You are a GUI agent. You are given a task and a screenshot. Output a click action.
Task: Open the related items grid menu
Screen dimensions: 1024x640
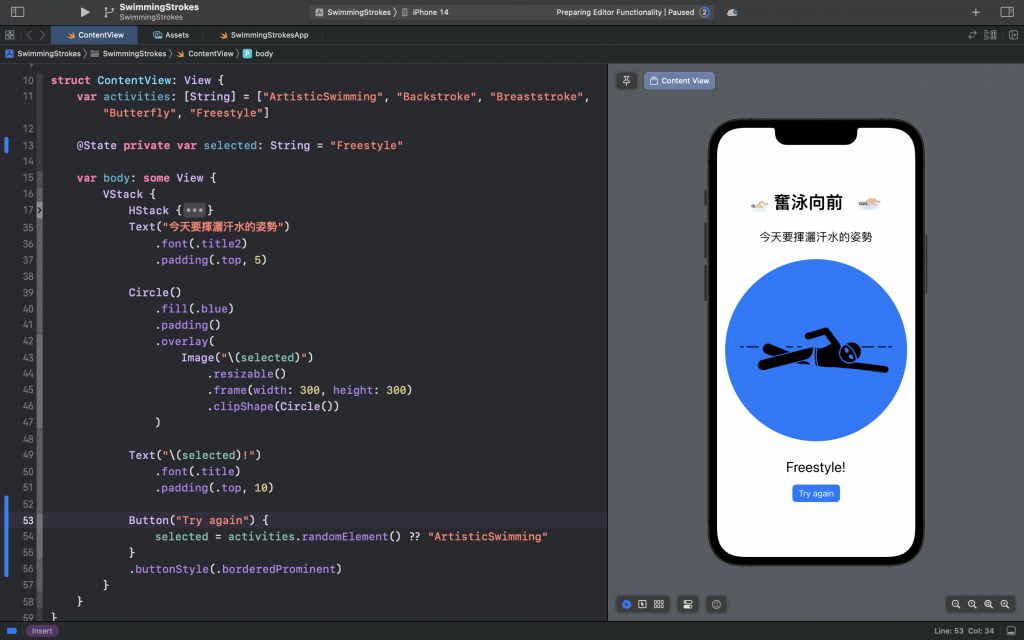click(9, 35)
